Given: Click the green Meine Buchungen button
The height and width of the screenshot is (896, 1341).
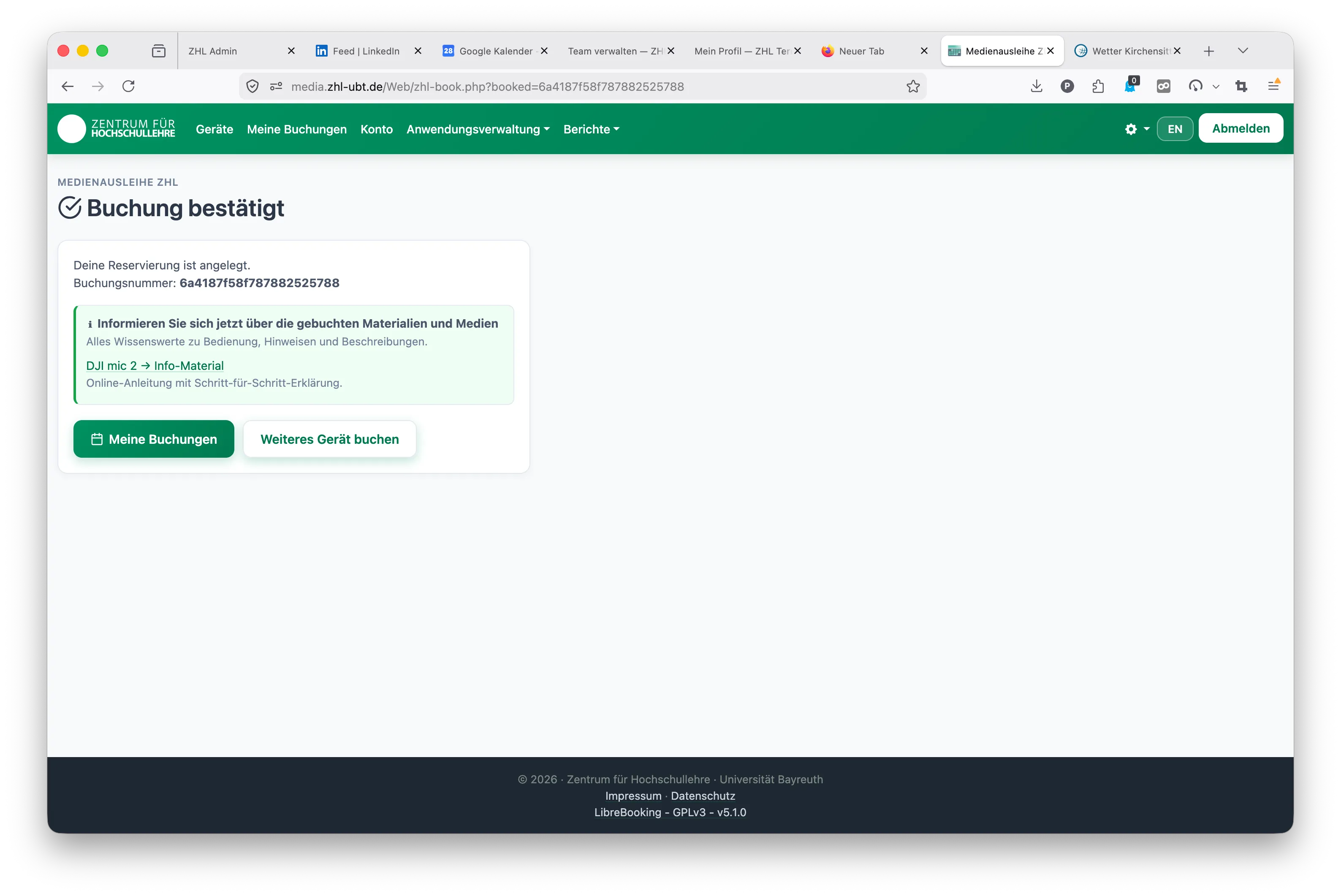Looking at the screenshot, I should (x=154, y=439).
